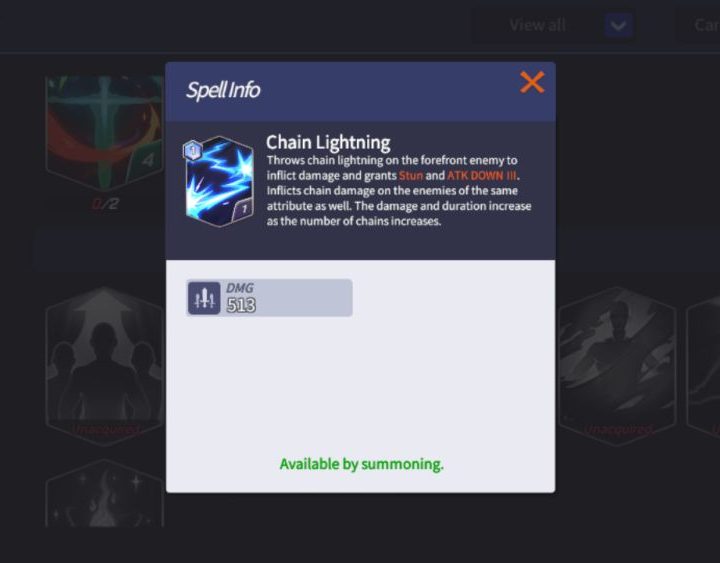Select the unacquired fighter silhouette spell card
Image resolution: width=720 pixels, height=563 pixels.
[617, 366]
